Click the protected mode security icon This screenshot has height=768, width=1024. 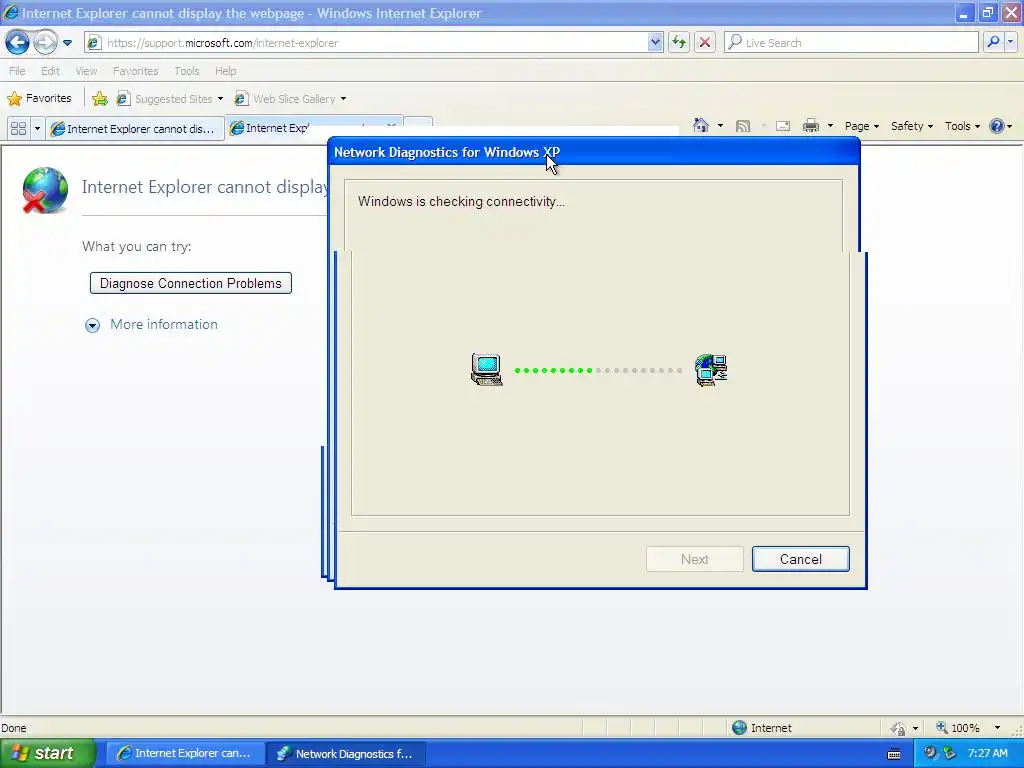tap(899, 728)
